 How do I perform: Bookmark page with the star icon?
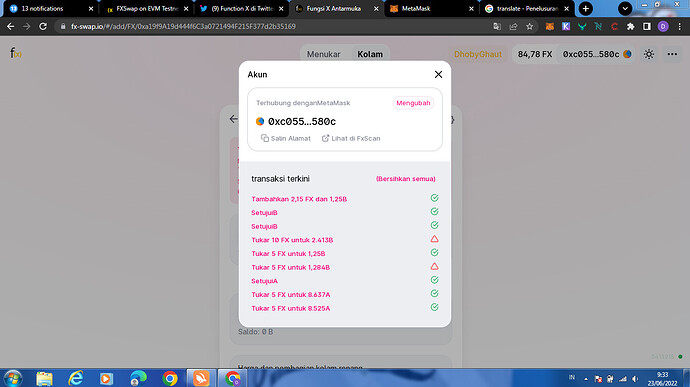click(x=529, y=26)
